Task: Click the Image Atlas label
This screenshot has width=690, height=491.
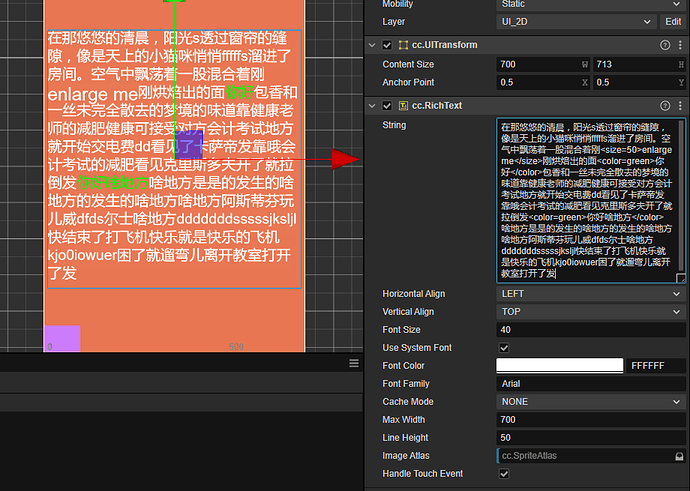Action: 406,456
